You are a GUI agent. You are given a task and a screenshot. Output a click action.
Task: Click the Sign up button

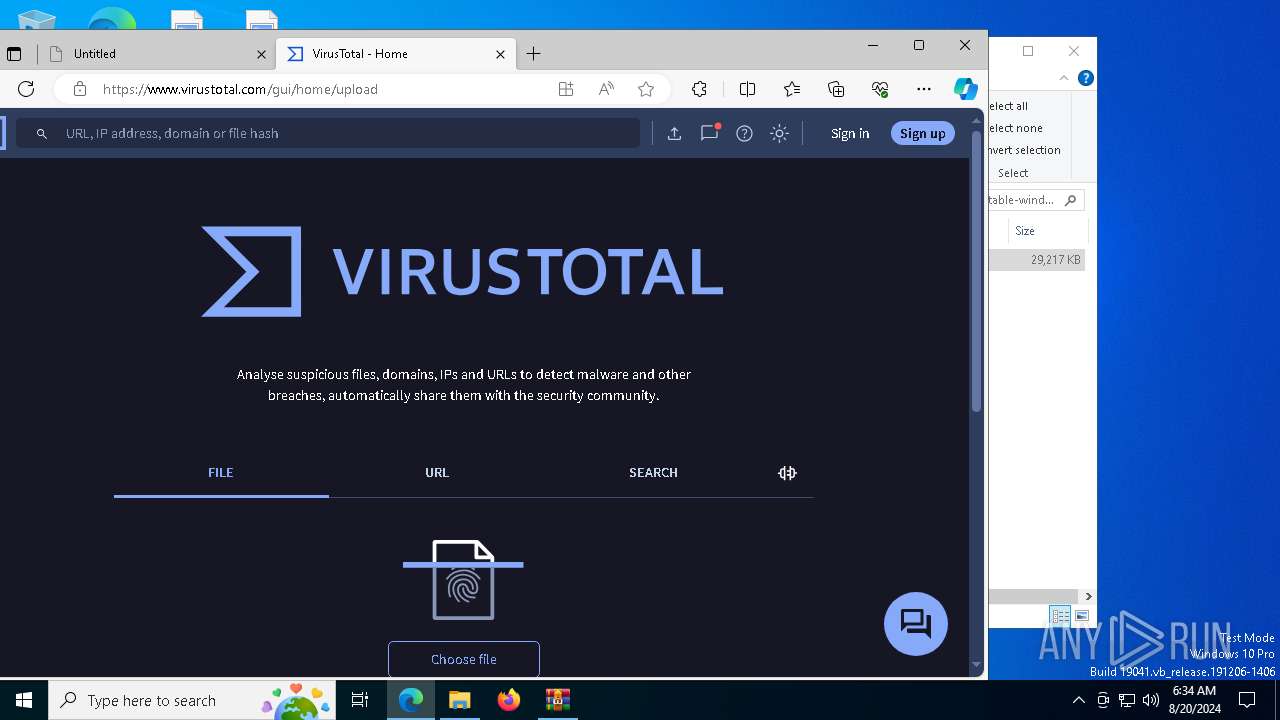click(922, 133)
